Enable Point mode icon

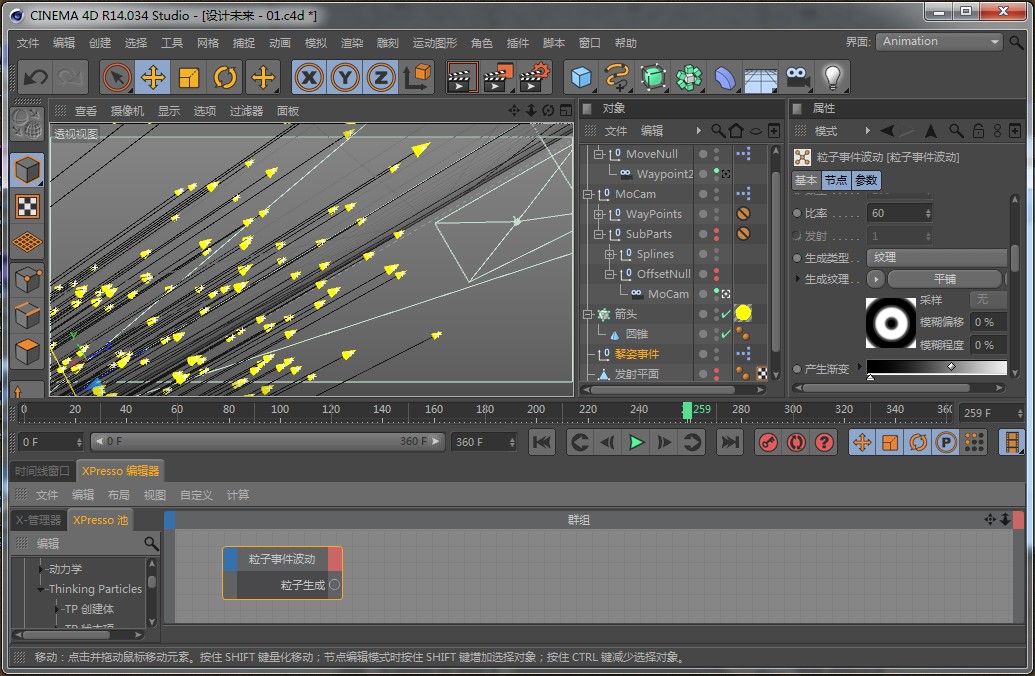click(27, 280)
